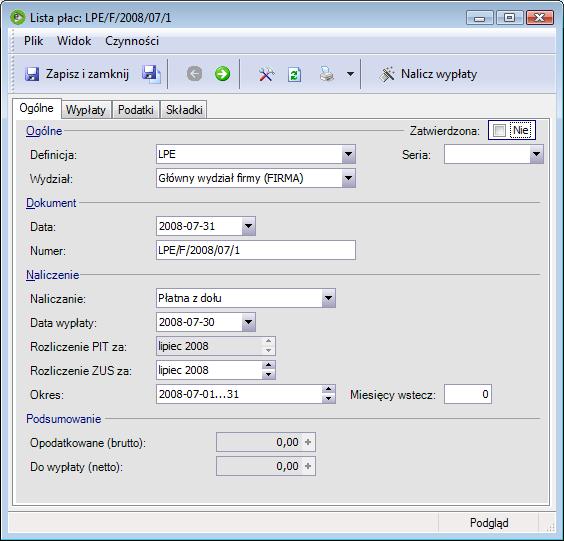Switch to the Składki tab
The height and width of the screenshot is (541, 564).
pyautogui.click(x=184, y=110)
